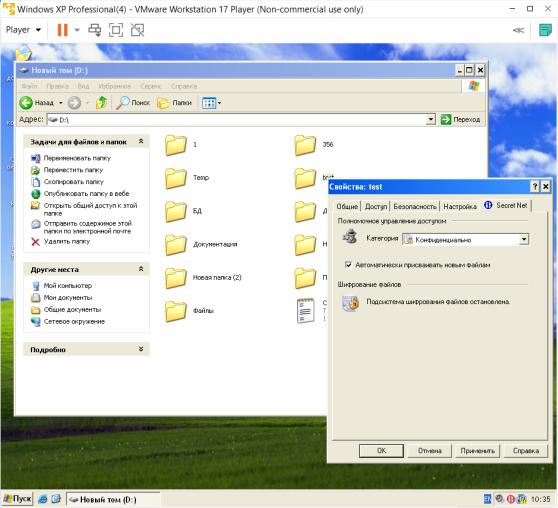The image size is (558, 508).
Task: Go up one folder level icon
Action: [101, 103]
